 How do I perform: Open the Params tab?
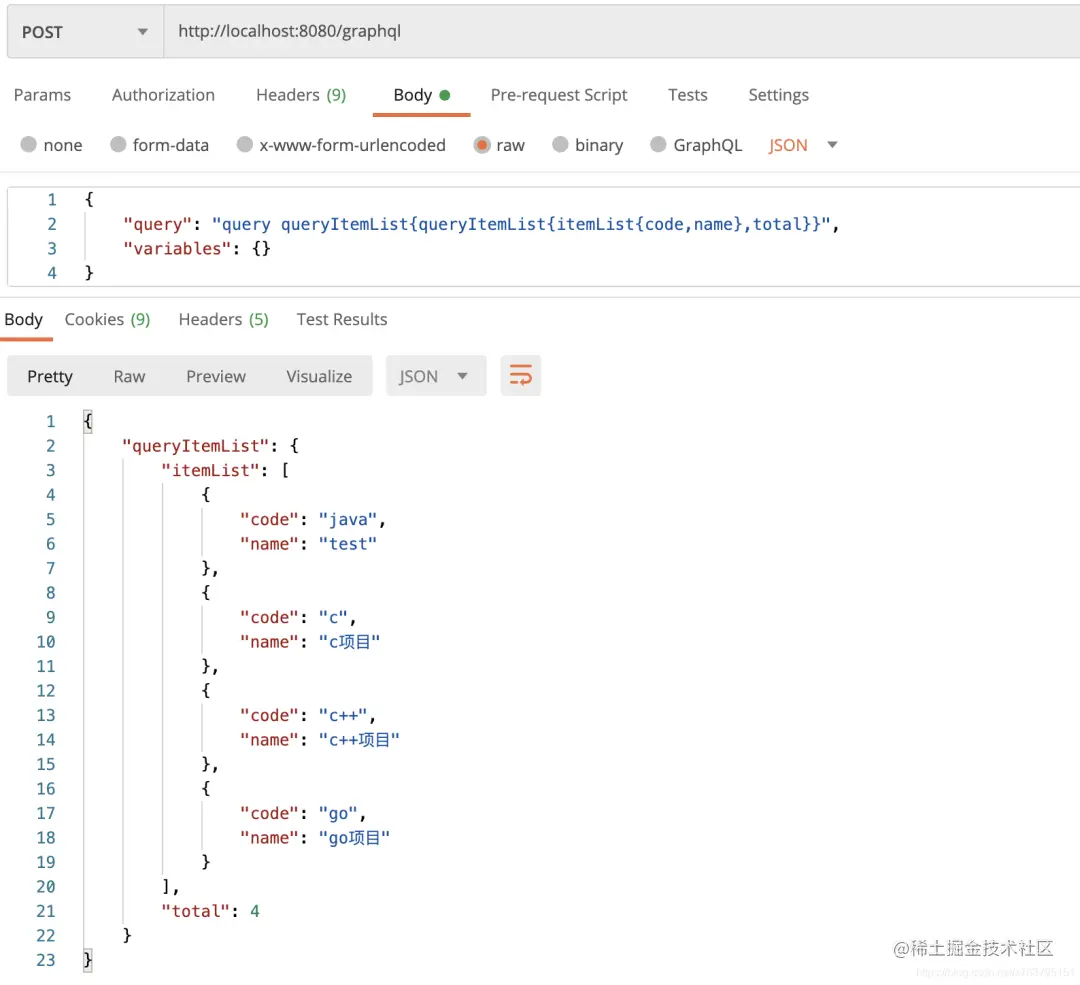point(43,95)
